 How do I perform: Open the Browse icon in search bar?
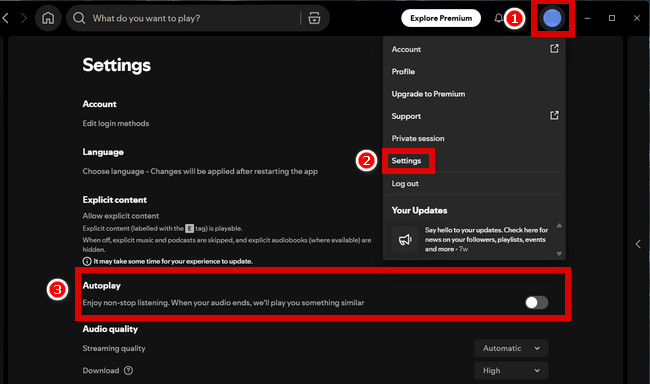coord(314,18)
